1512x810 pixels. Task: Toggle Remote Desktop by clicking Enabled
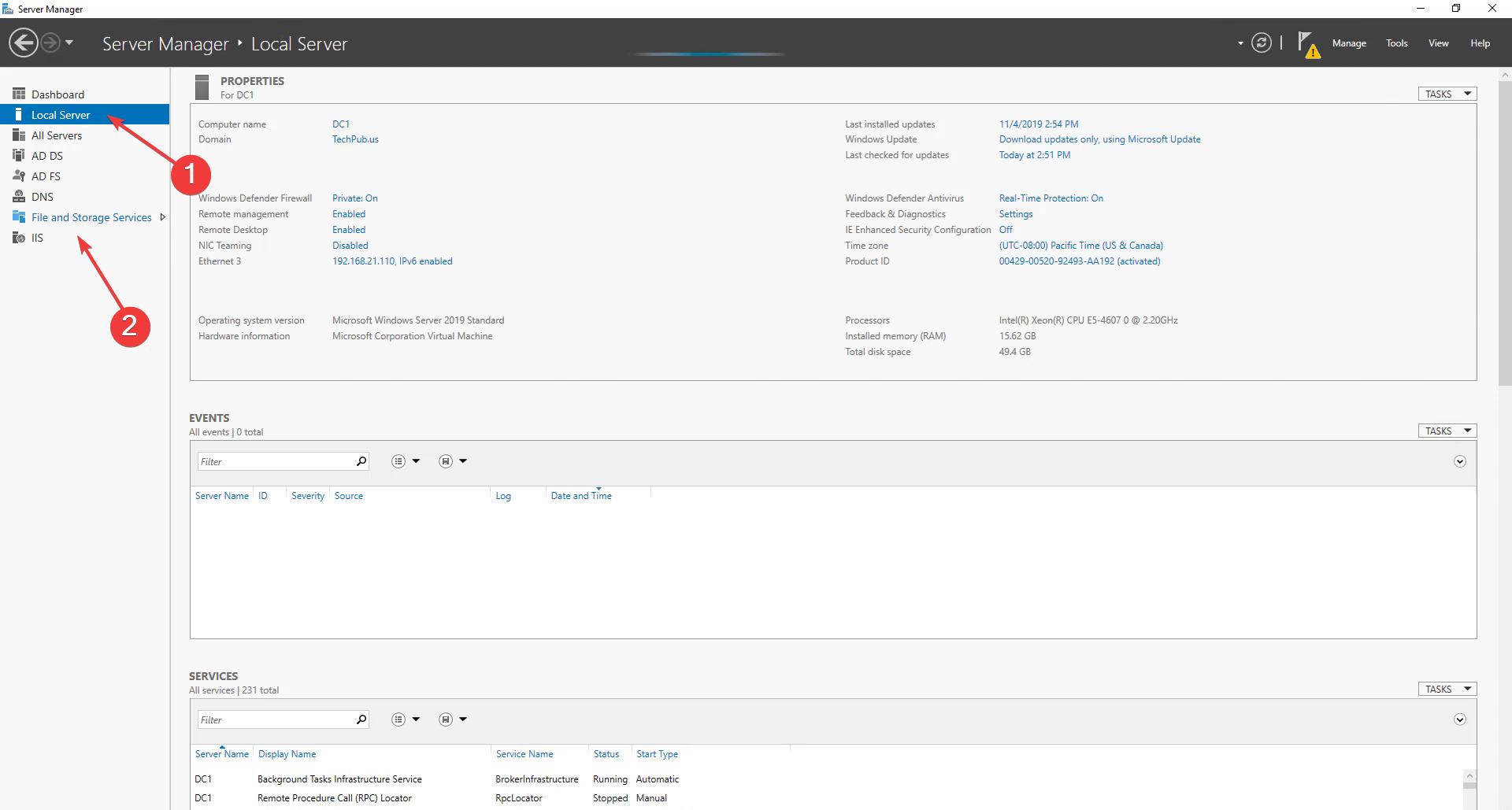point(348,229)
